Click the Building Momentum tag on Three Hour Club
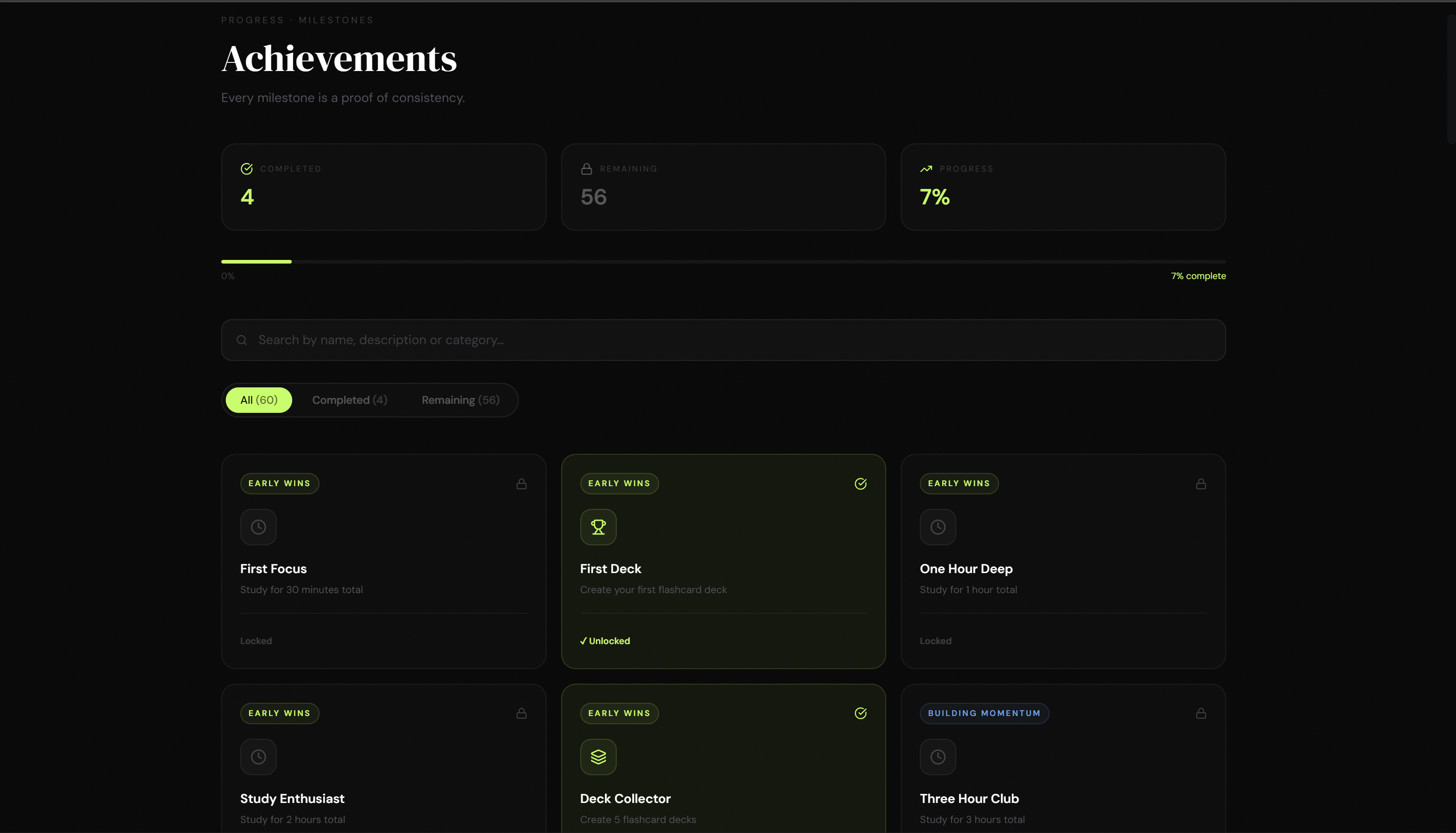Viewport: 1456px width, 833px height. (x=984, y=713)
